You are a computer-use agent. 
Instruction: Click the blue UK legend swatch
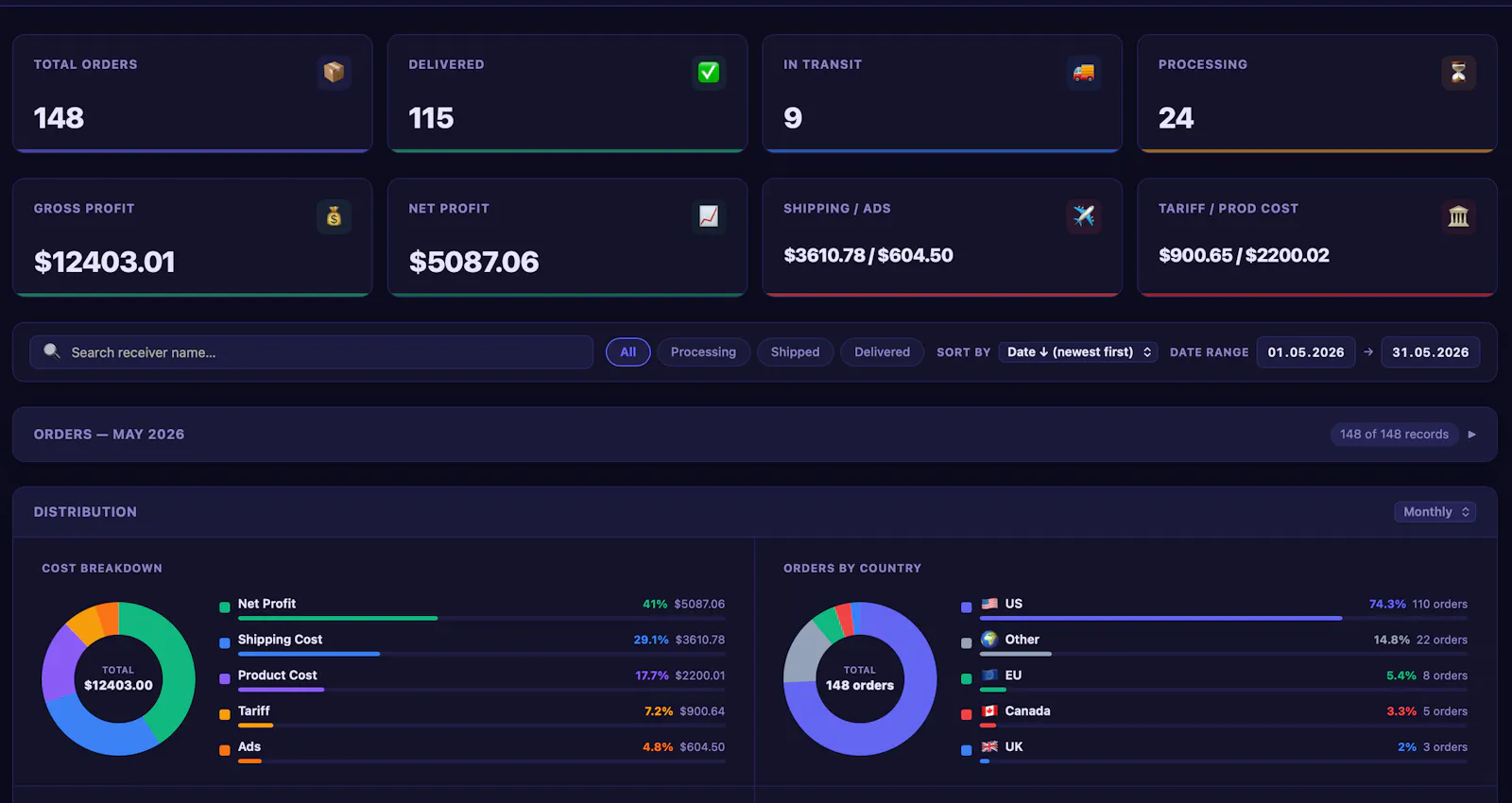tap(967, 751)
